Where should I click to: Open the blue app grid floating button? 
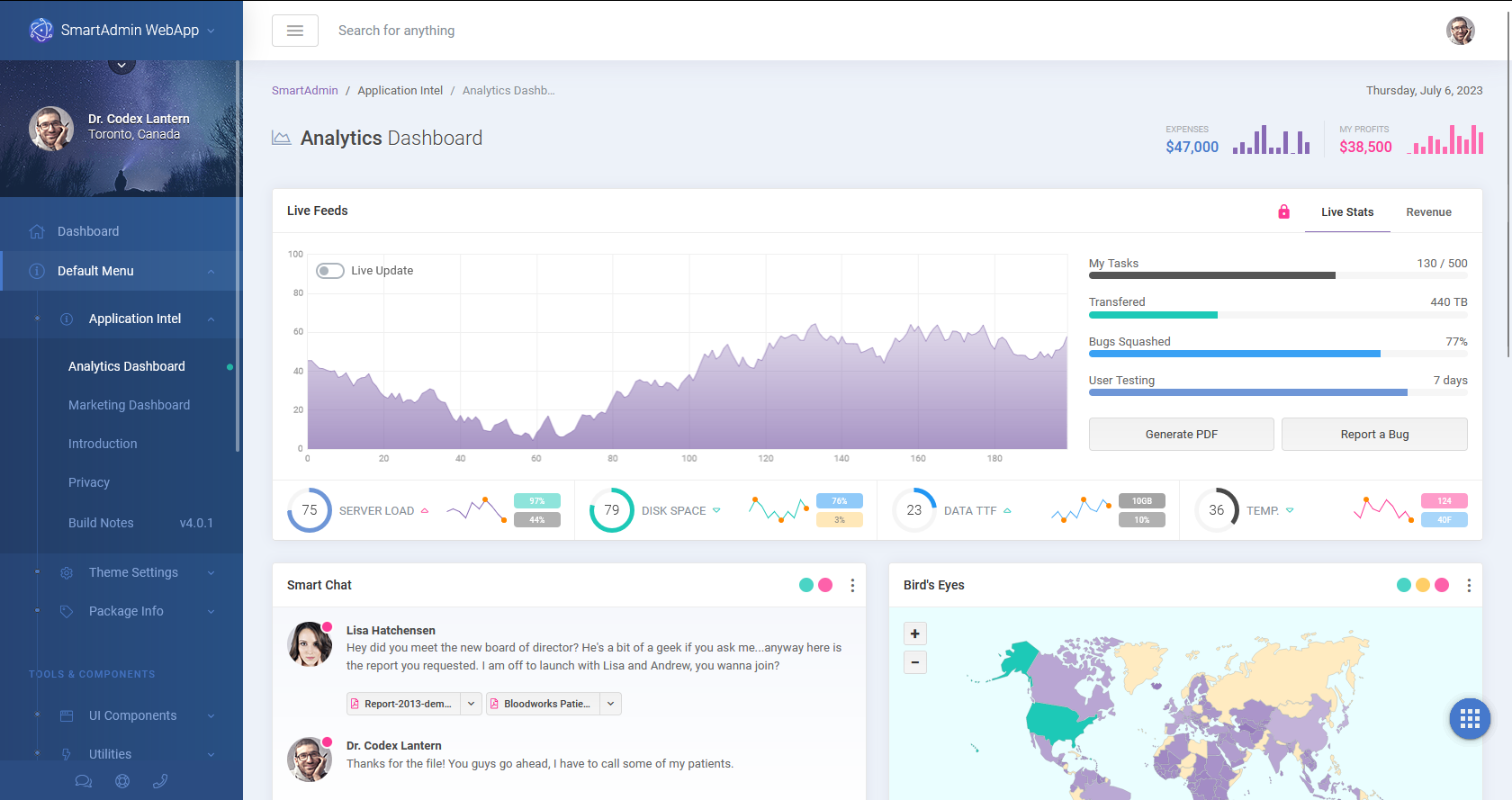point(1471,719)
